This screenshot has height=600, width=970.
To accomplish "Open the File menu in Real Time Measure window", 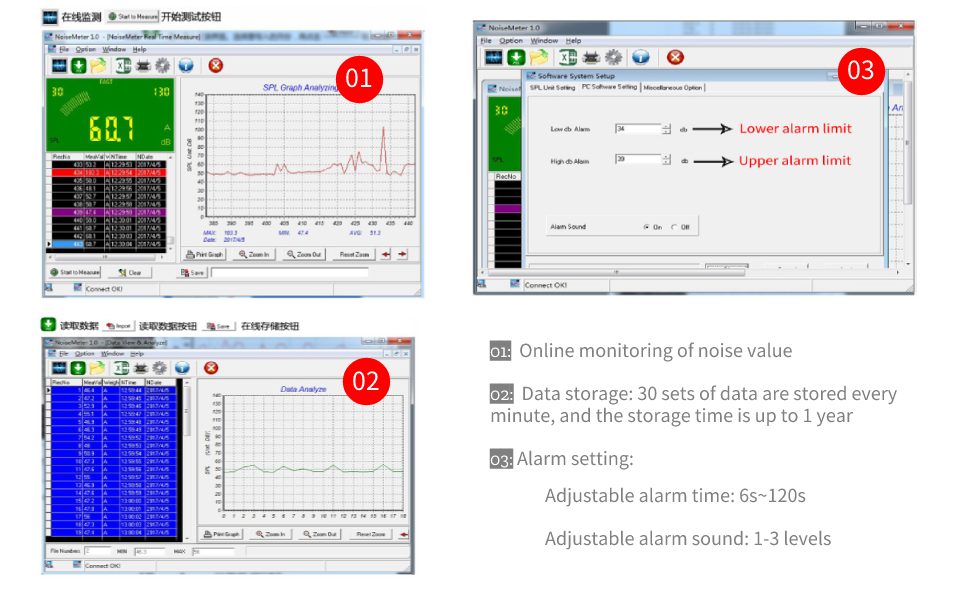I will click(64, 49).
